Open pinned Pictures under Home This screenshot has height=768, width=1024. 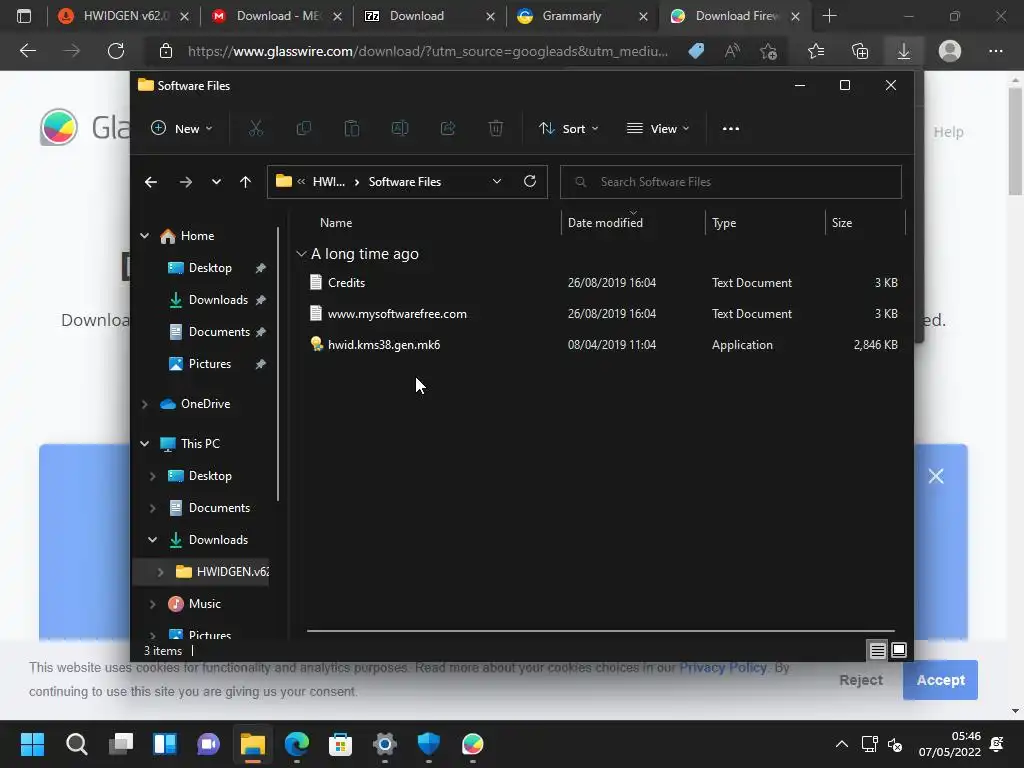point(210,364)
